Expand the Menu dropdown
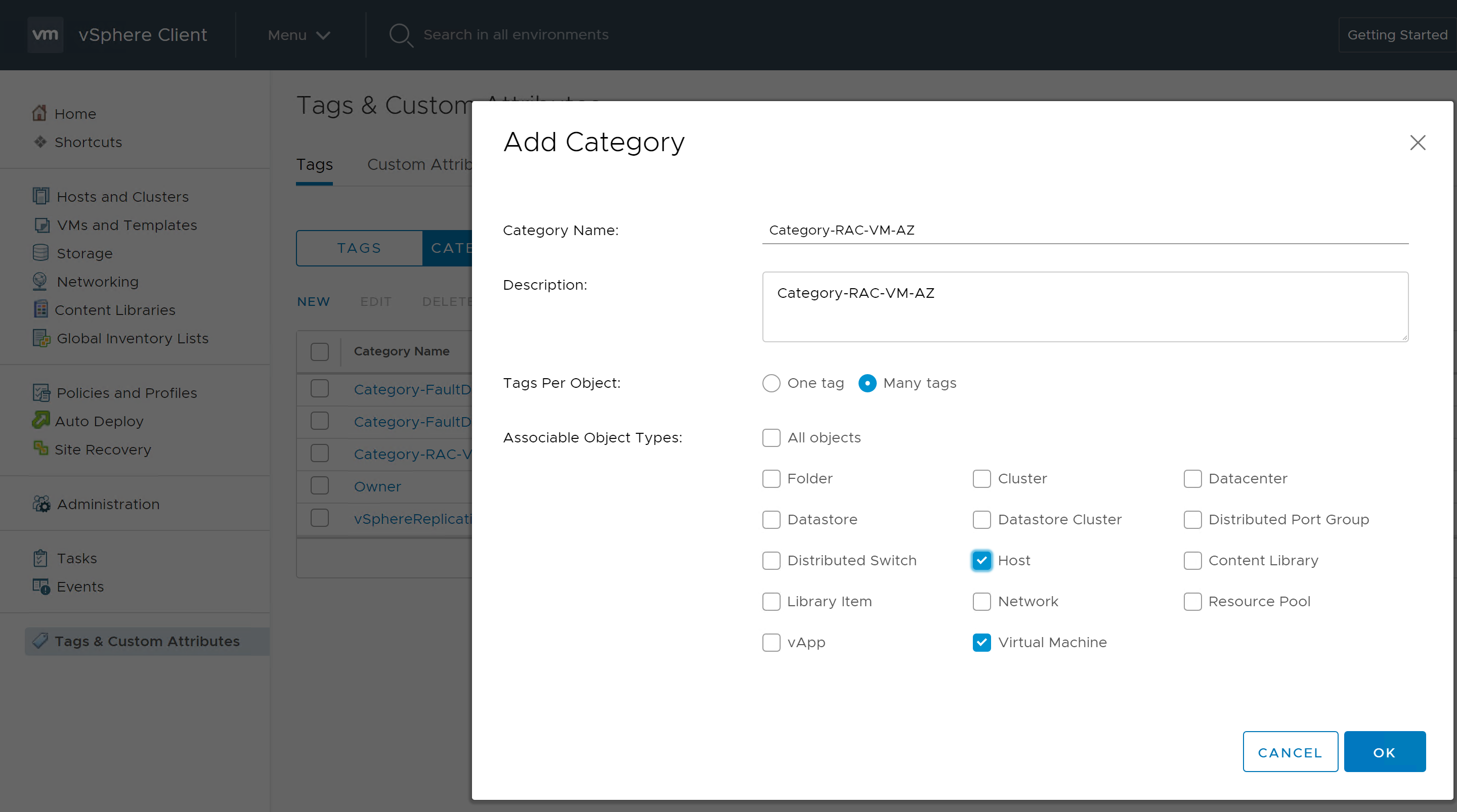 [x=298, y=35]
